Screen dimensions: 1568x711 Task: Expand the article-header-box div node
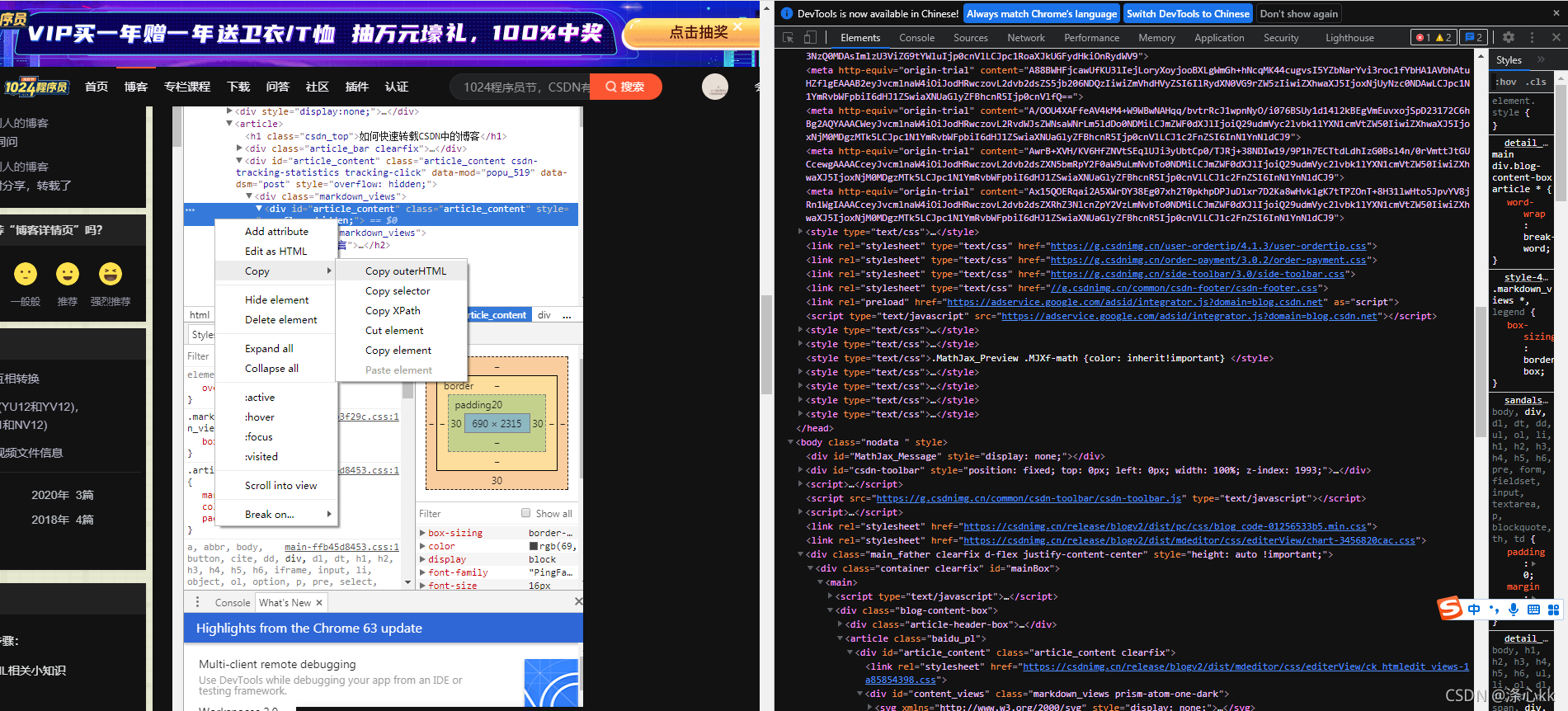(840, 624)
